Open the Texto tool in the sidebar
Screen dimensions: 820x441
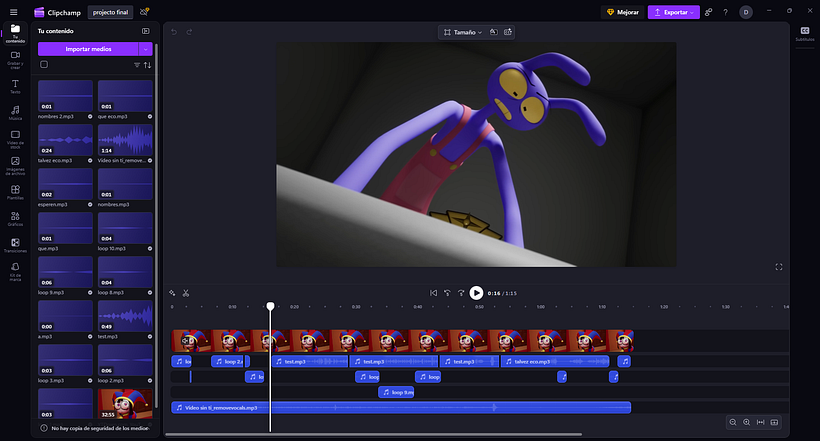pos(15,85)
